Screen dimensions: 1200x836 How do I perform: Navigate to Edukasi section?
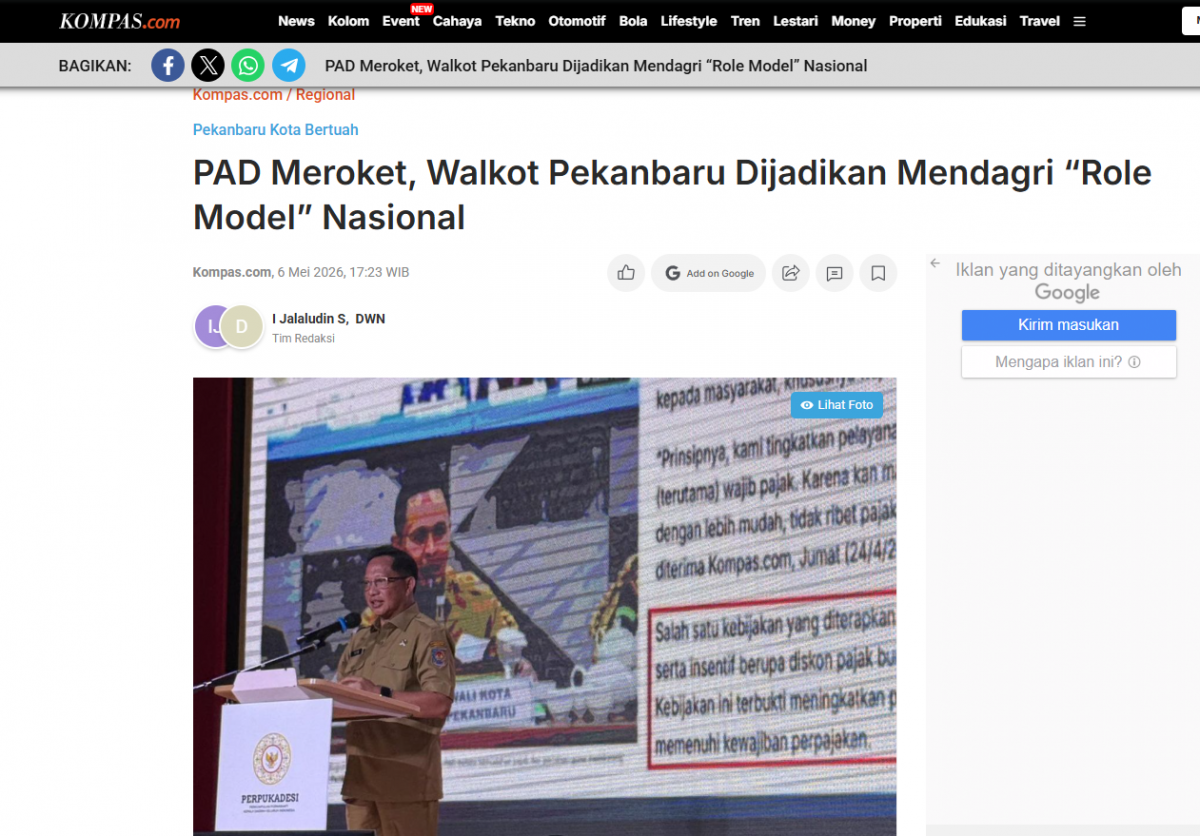pos(980,21)
